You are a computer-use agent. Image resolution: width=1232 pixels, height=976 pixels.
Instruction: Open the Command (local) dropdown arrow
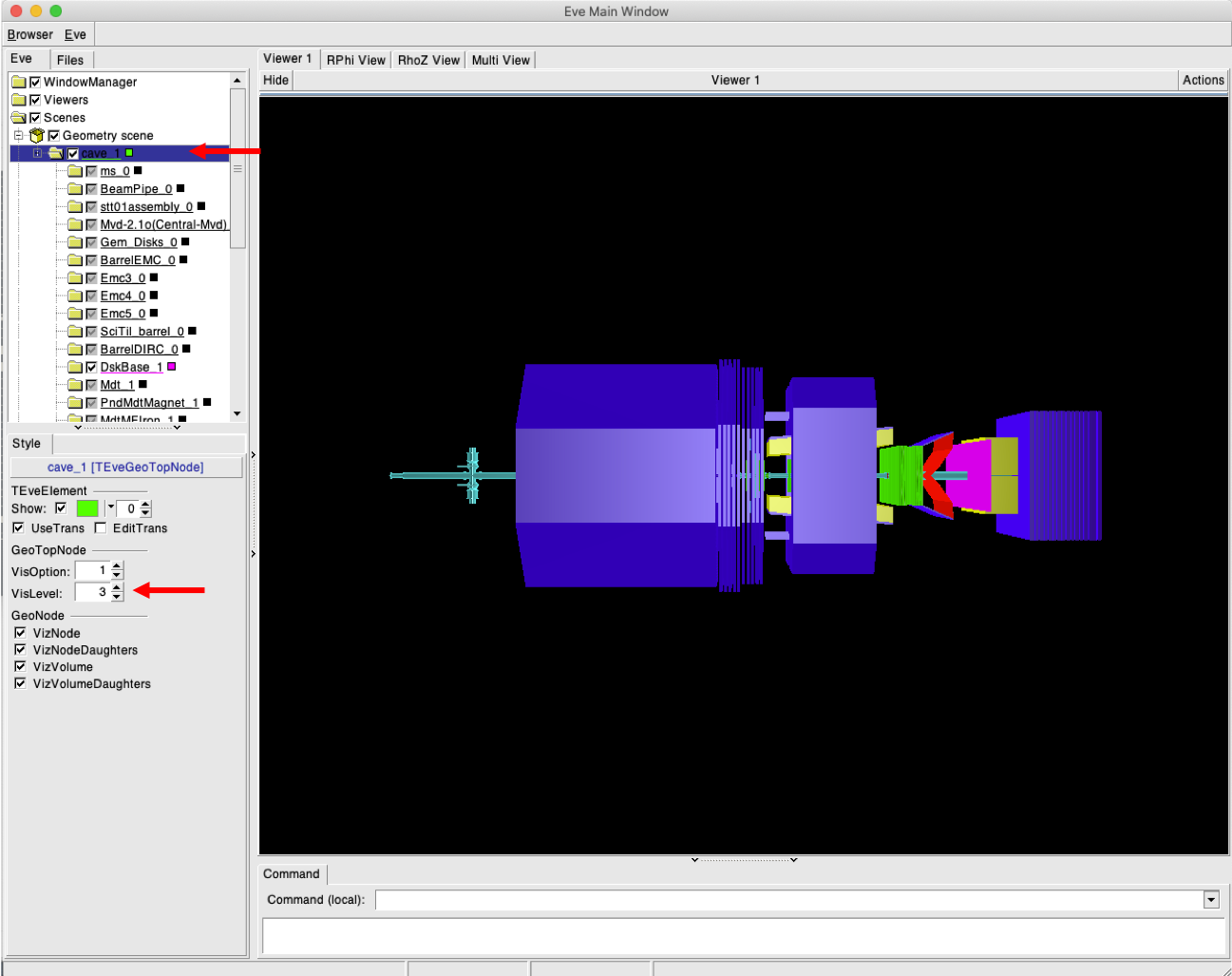click(x=1211, y=900)
